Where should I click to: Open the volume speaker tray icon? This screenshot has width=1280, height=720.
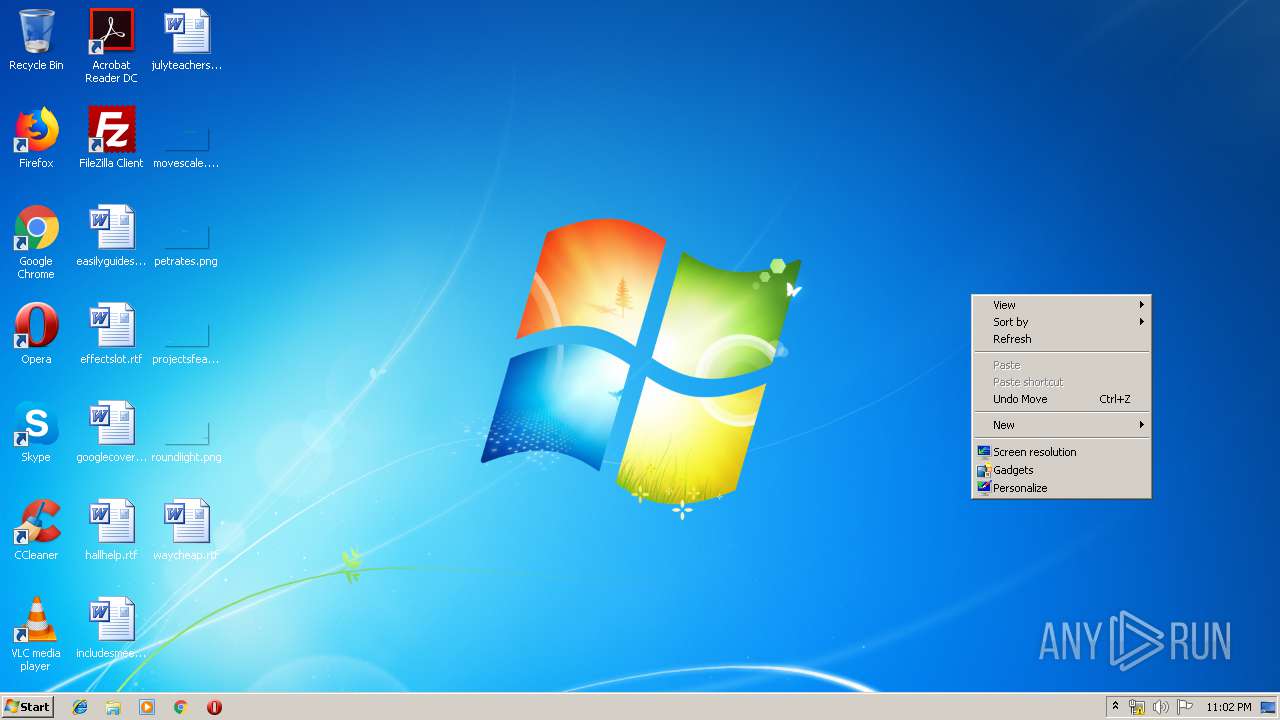[x=1160, y=707]
